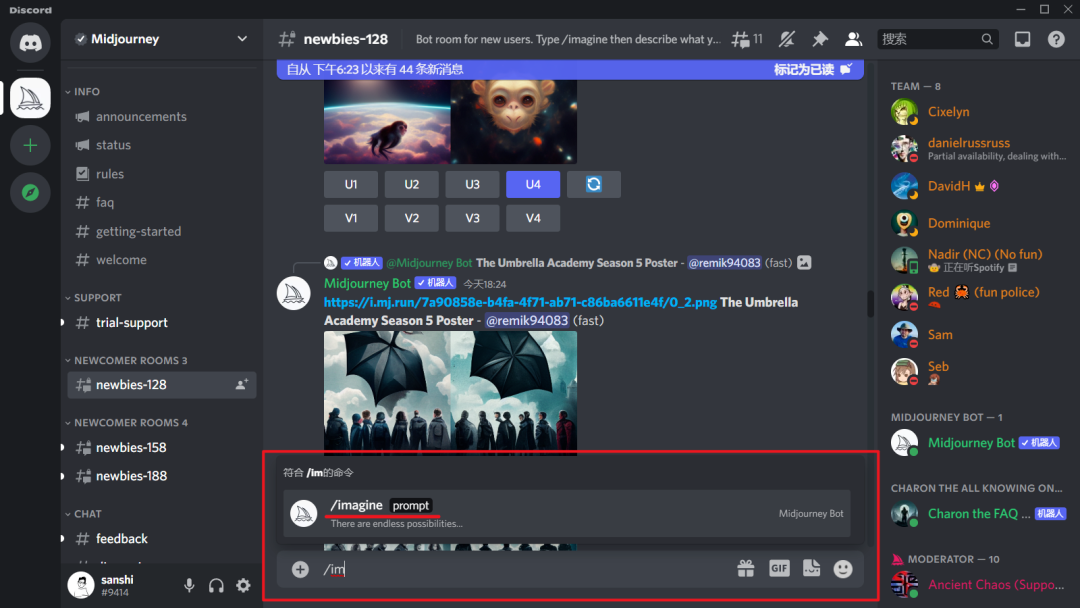Open the gift Nitro icon
Viewport: 1080px width, 608px height.
[x=745, y=569]
